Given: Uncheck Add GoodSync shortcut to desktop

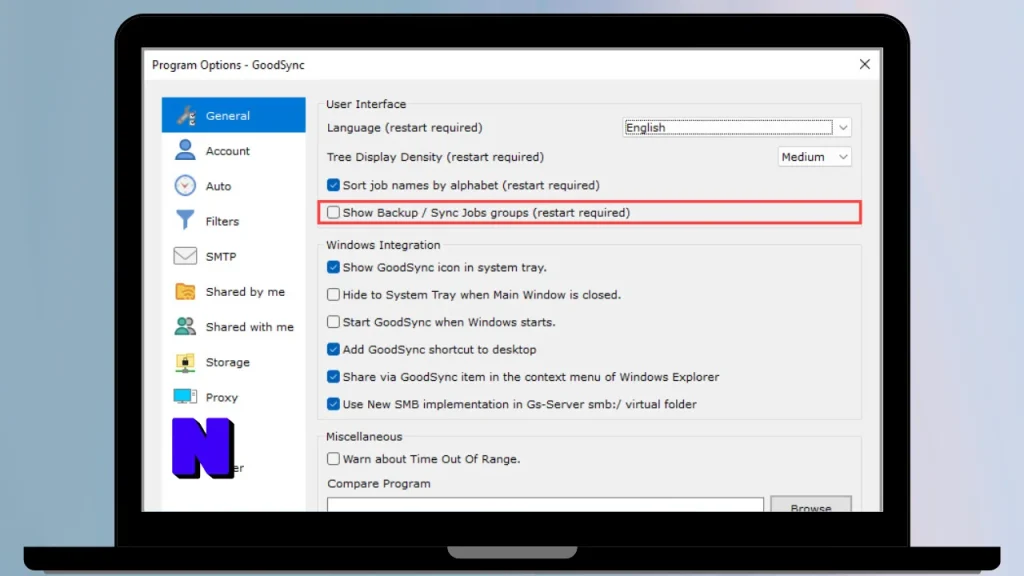Looking at the screenshot, I should [333, 349].
